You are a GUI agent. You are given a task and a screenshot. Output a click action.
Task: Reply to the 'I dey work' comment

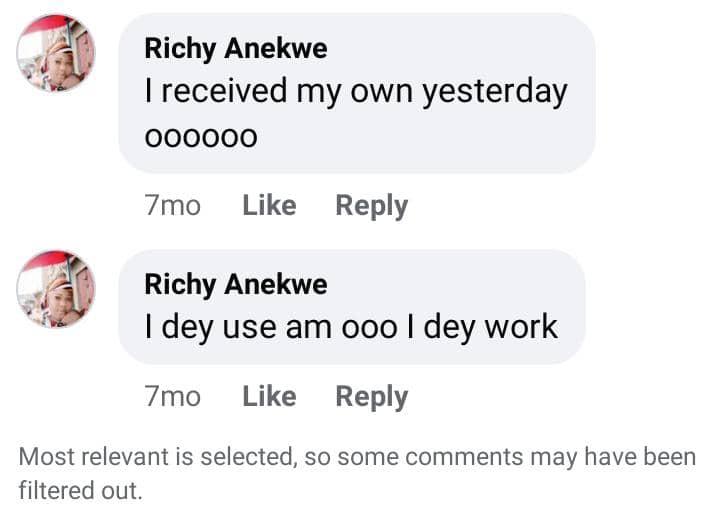[x=371, y=397]
